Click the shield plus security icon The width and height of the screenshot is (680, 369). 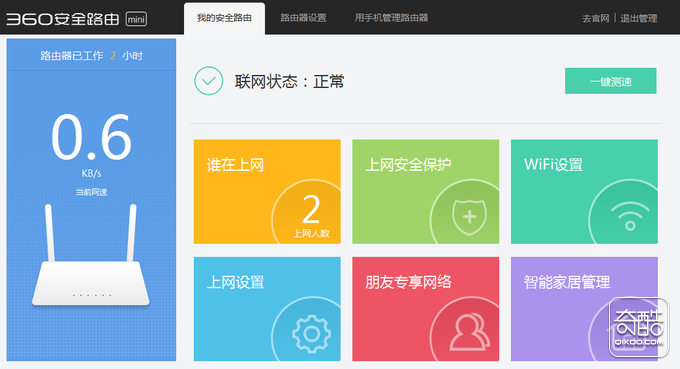(469, 217)
